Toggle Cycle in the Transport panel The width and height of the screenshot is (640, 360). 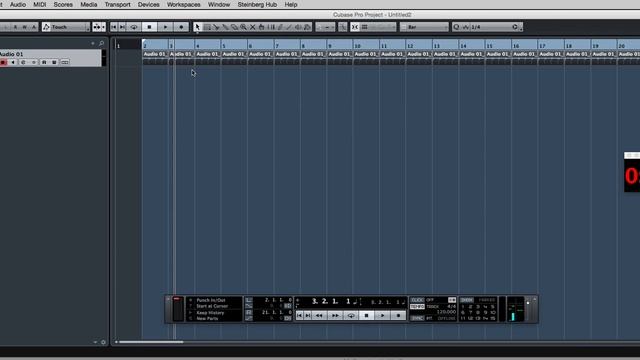click(351, 316)
